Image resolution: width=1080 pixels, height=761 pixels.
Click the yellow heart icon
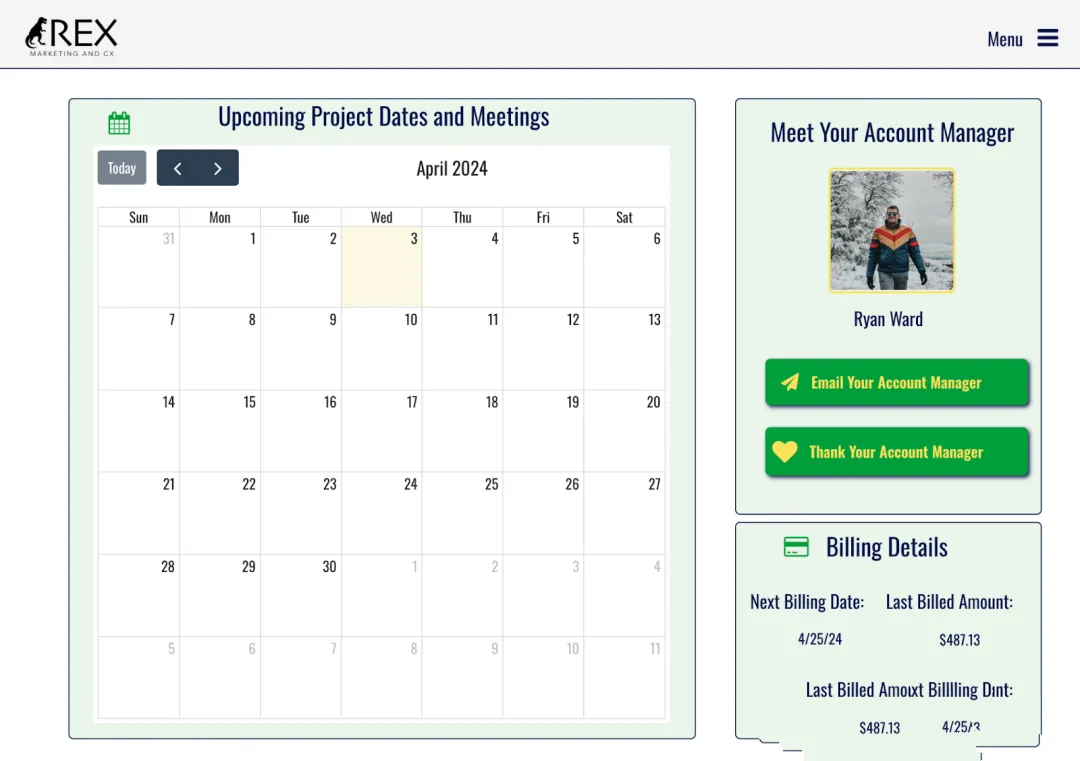(785, 452)
